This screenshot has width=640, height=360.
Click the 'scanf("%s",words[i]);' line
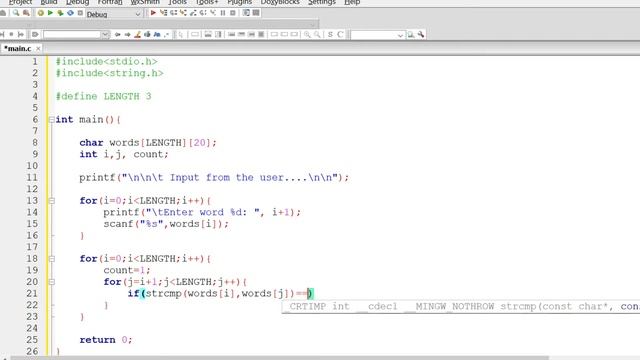click(x=166, y=224)
